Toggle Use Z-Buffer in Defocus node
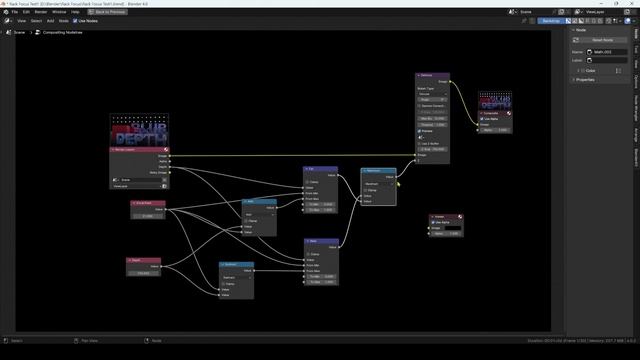The width and height of the screenshot is (640, 360). click(419, 144)
